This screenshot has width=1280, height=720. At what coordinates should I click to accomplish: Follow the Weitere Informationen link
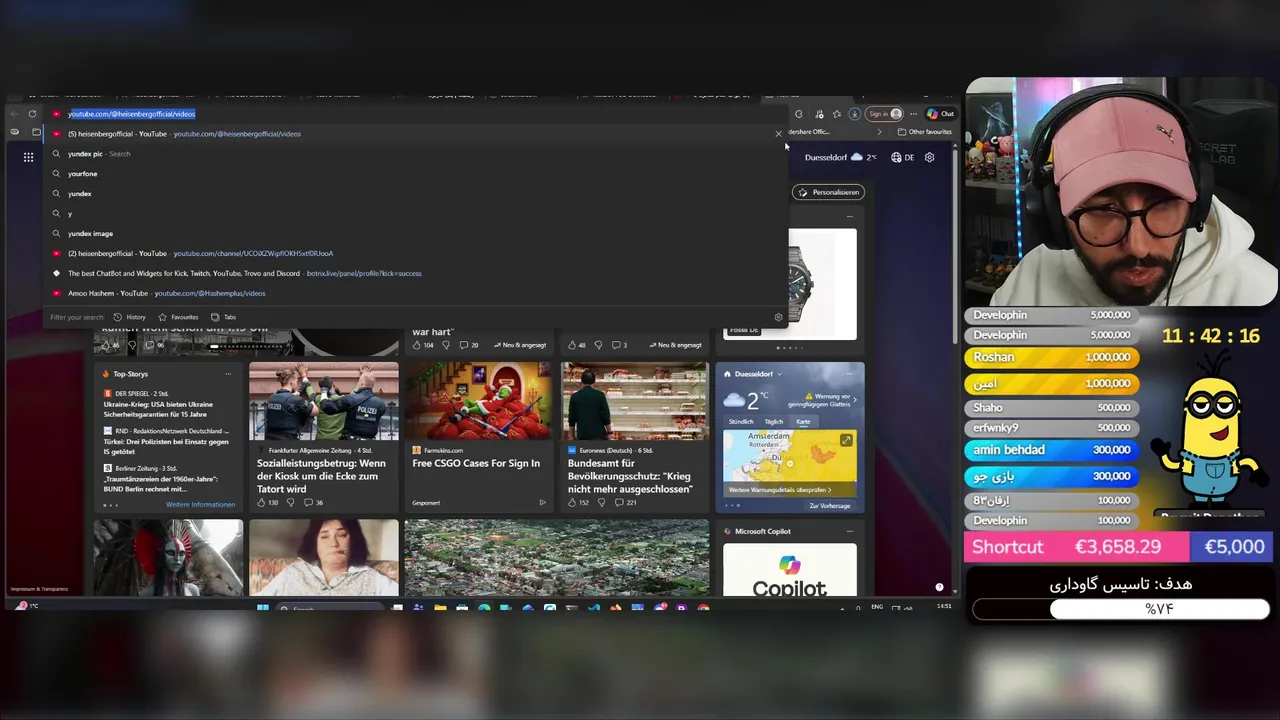tap(200, 505)
